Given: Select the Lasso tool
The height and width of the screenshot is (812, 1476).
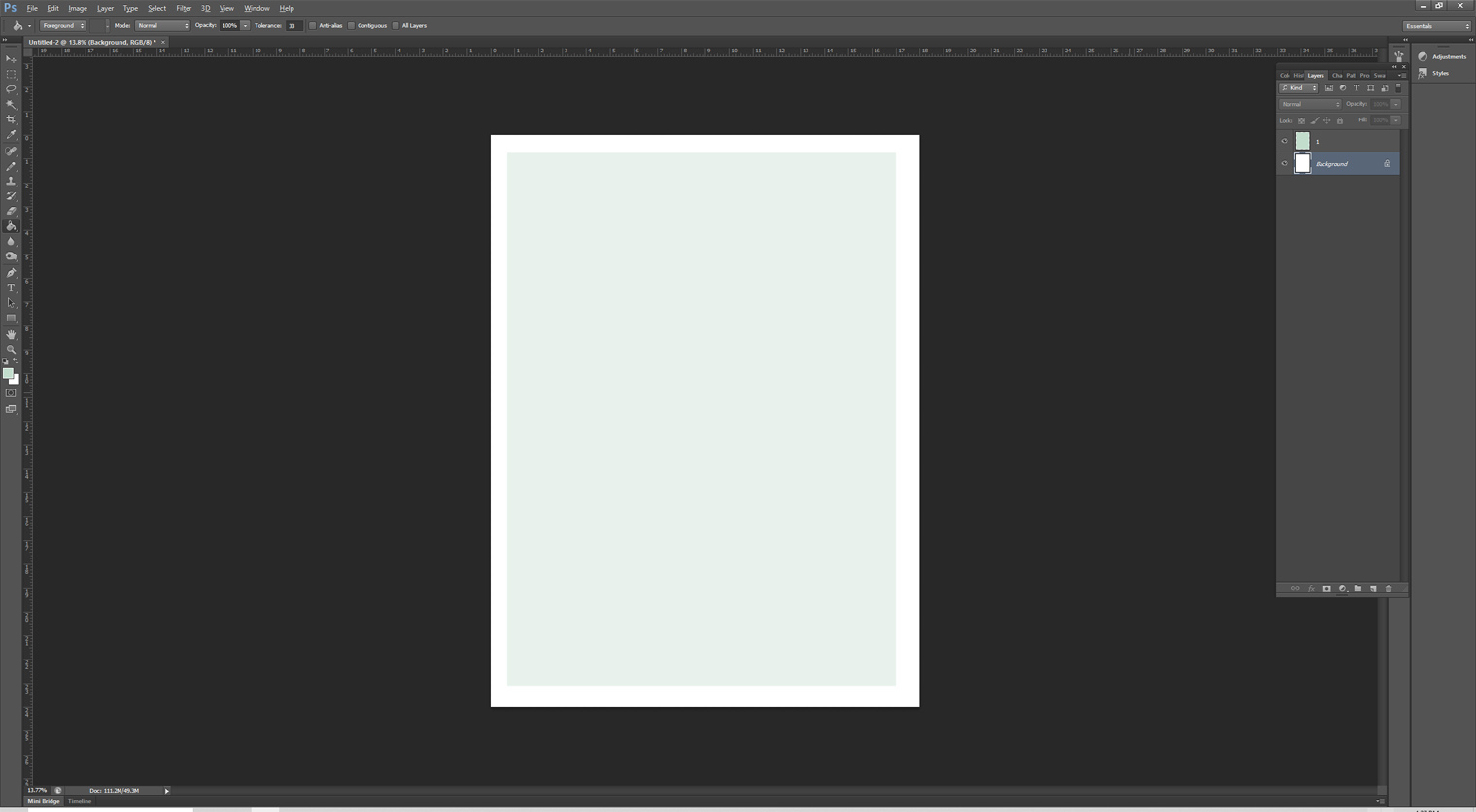Looking at the screenshot, I should 11,89.
